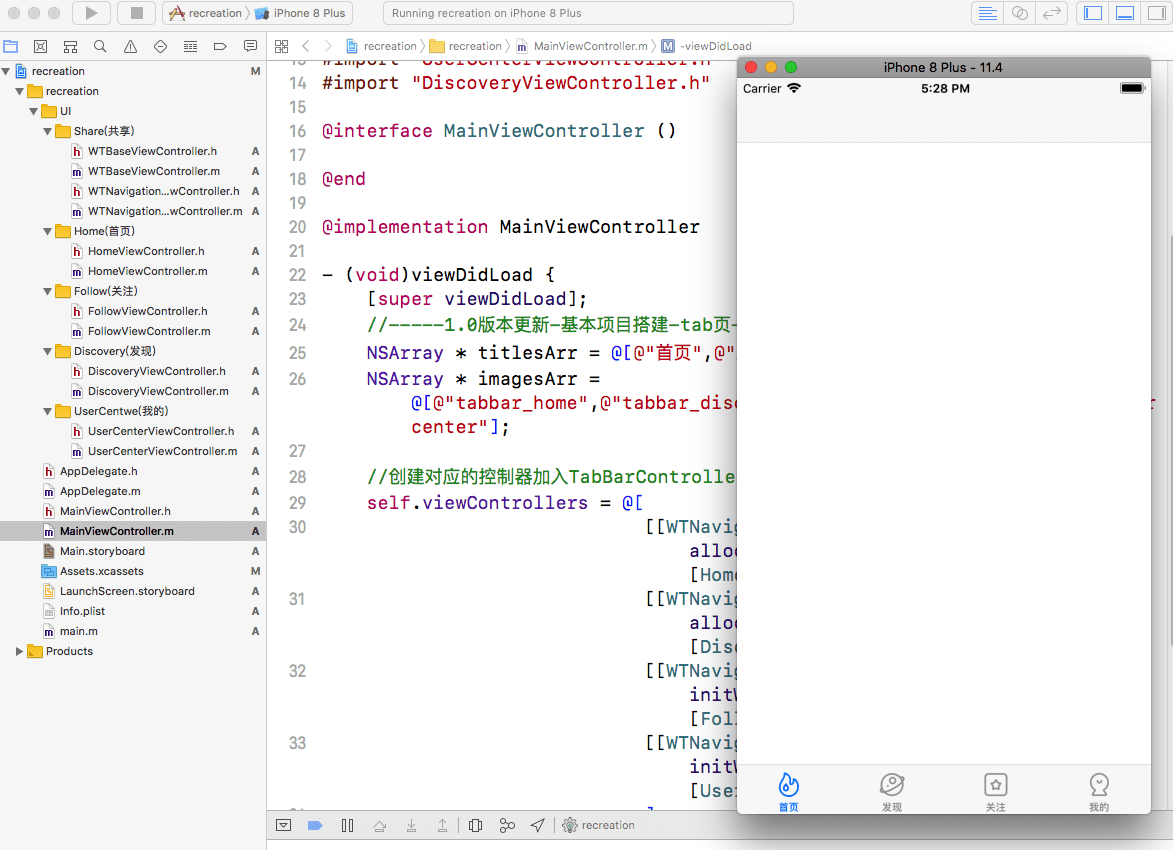The image size is (1173, 850).
Task: Select the 我的 tab in simulator
Action: [x=1099, y=790]
